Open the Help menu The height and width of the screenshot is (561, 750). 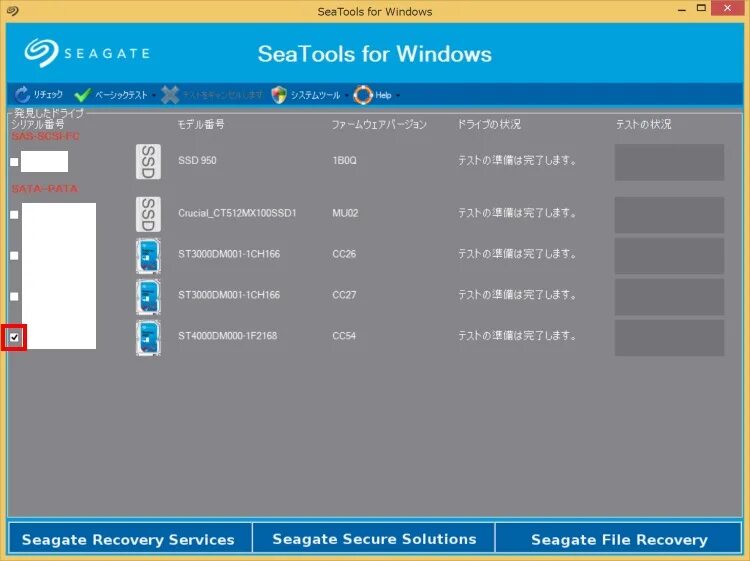[383, 95]
